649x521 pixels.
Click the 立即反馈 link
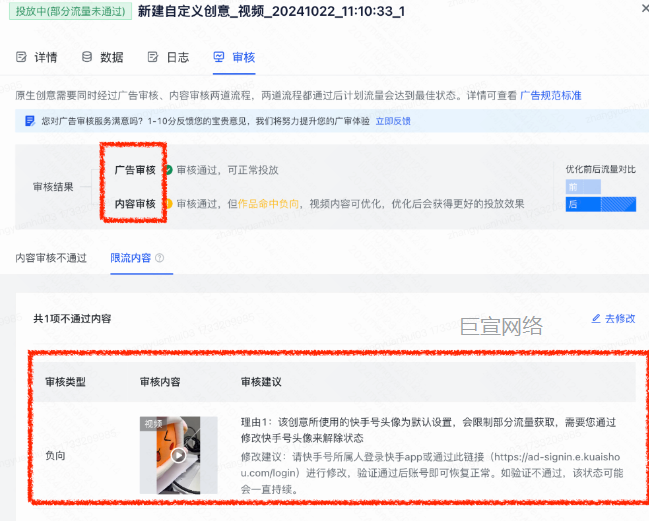393,121
